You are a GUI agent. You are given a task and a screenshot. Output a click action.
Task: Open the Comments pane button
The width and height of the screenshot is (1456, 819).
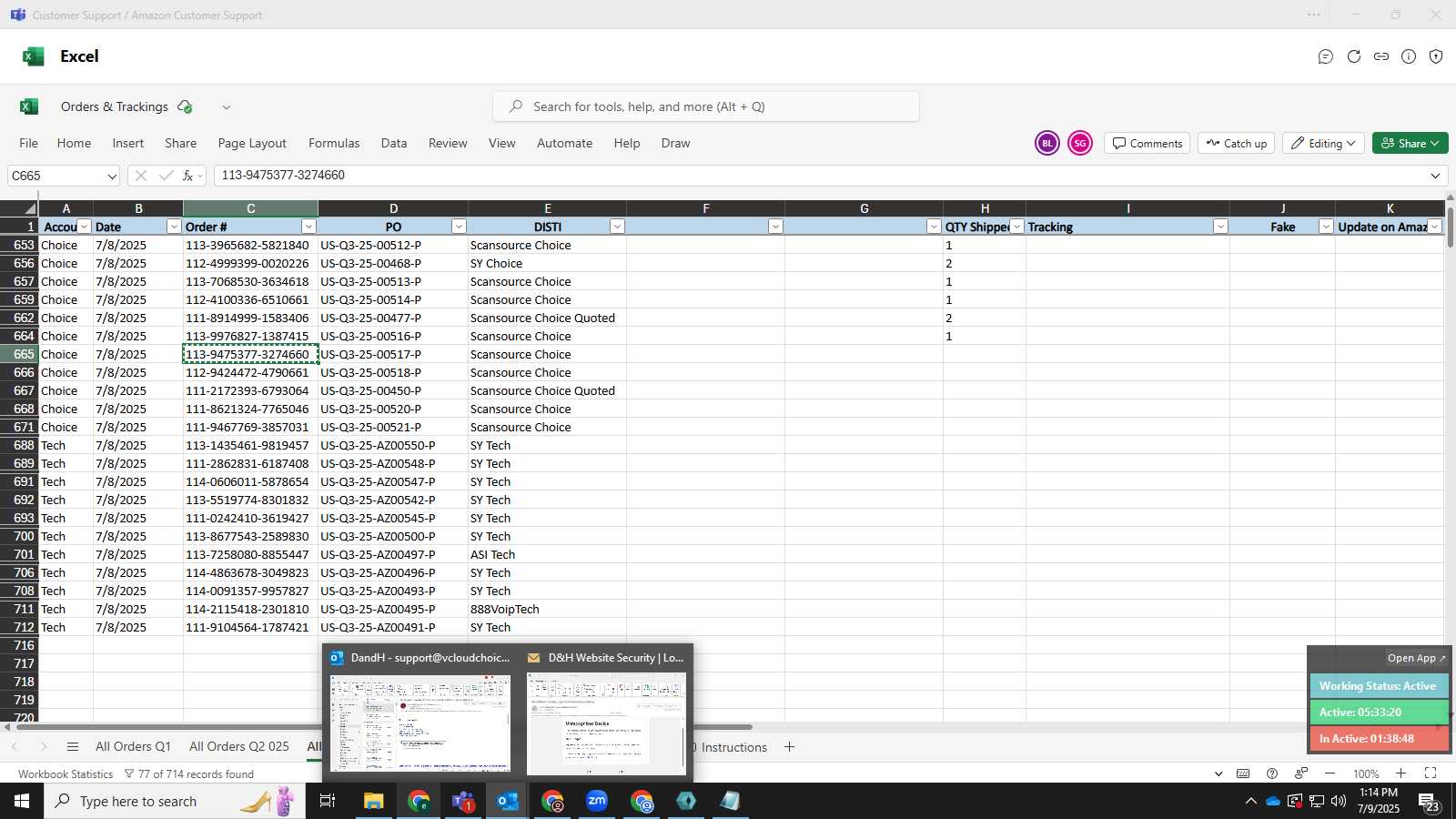1148,143
